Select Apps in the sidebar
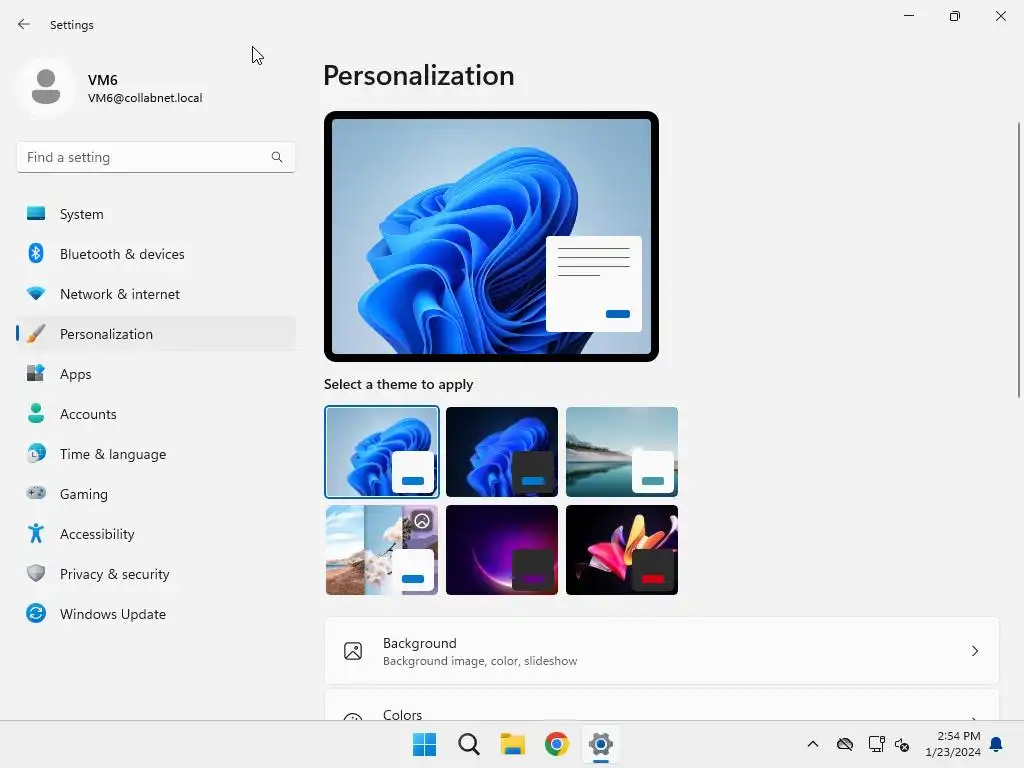The width and height of the screenshot is (1024, 768). [155, 374]
